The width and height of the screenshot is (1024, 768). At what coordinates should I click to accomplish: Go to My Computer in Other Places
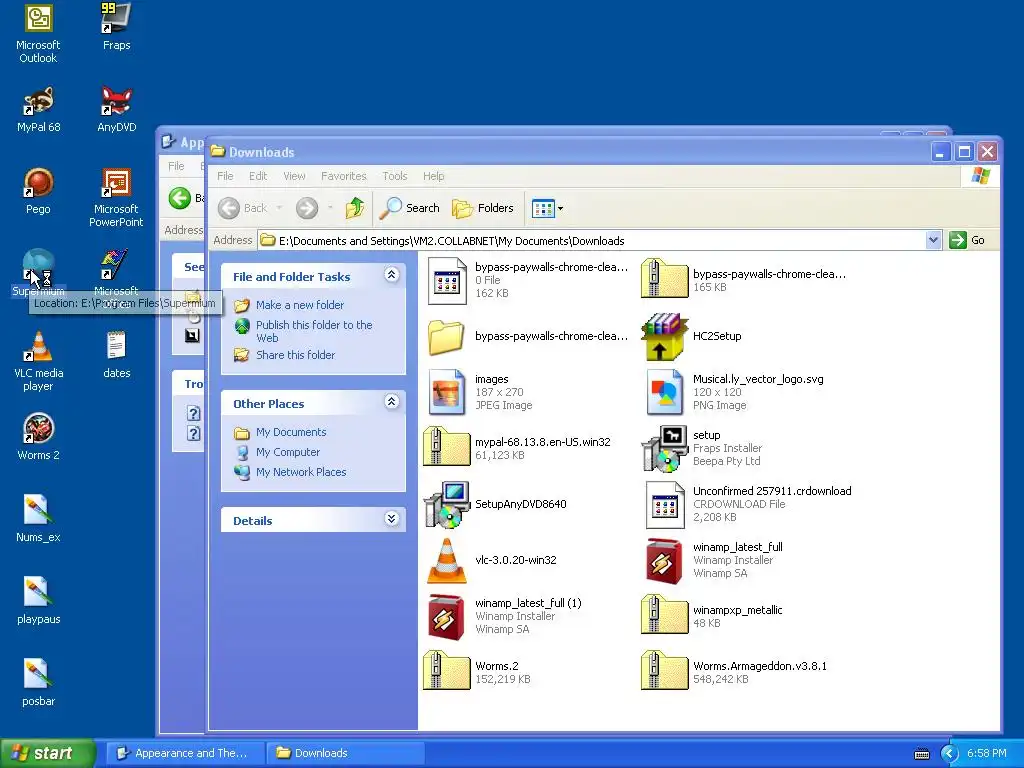287,452
